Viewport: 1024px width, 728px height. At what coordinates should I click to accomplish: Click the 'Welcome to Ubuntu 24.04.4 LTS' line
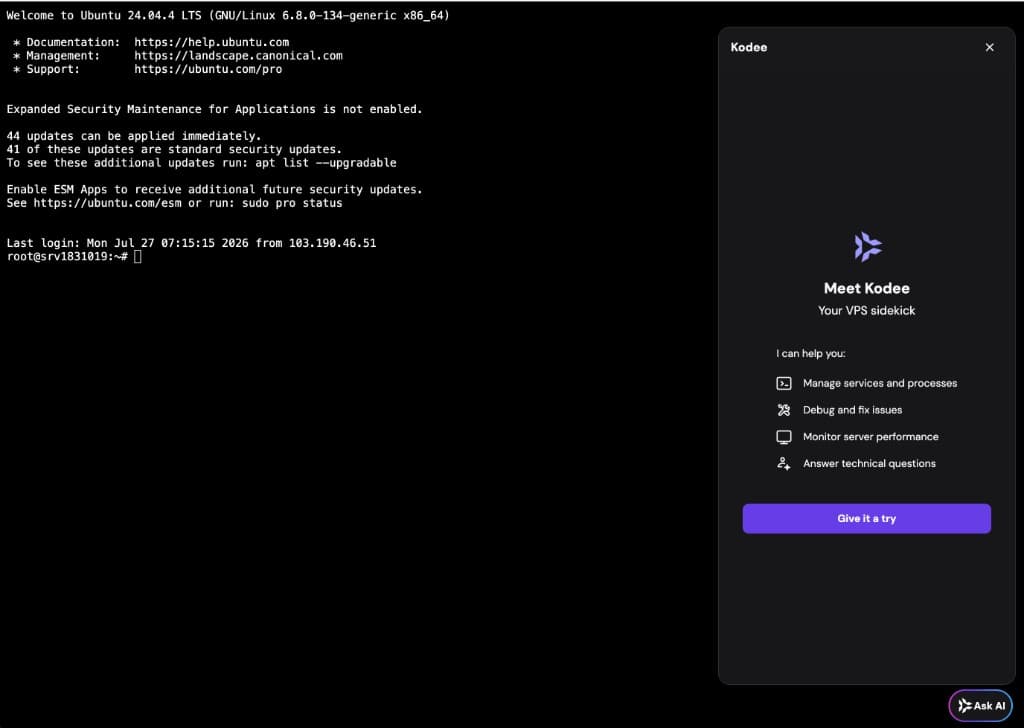tap(228, 15)
